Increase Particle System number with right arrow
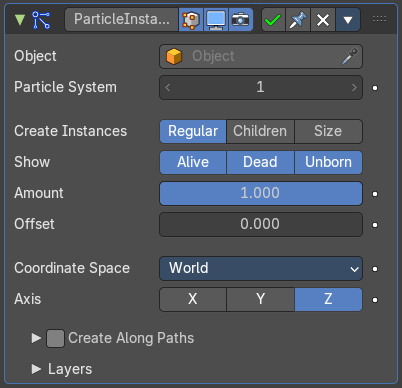402x388 pixels. click(x=354, y=87)
